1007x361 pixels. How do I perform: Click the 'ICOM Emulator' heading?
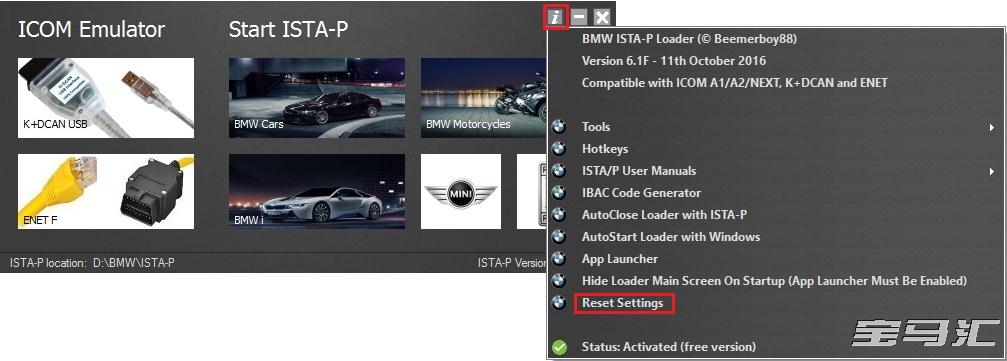click(91, 30)
